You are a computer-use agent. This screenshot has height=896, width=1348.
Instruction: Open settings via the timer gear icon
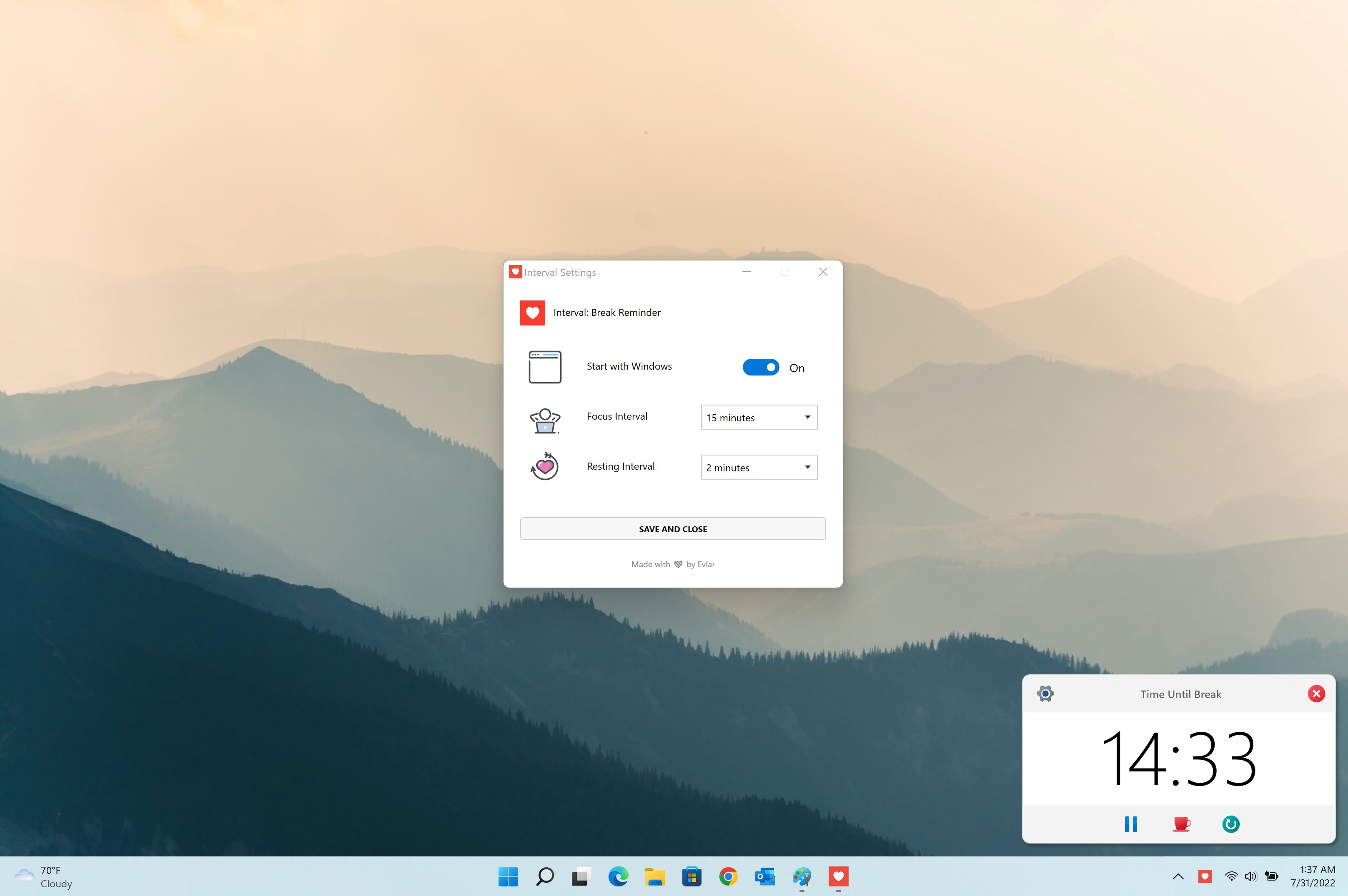pos(1045,694)
